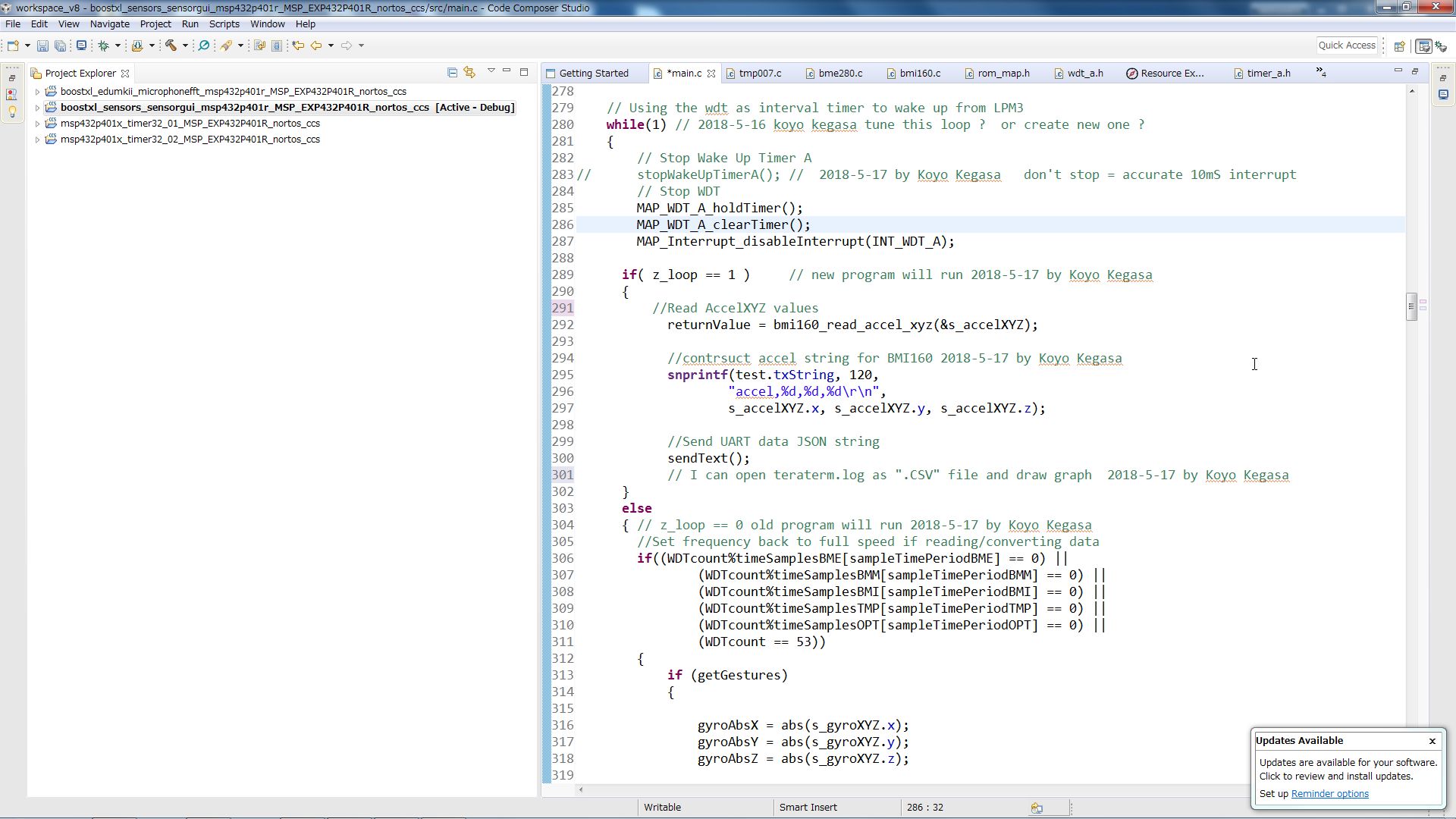1456x819 pixels.
Task: Expand the msp432p401x_timer32_01 project node
Action: point(37,124)
